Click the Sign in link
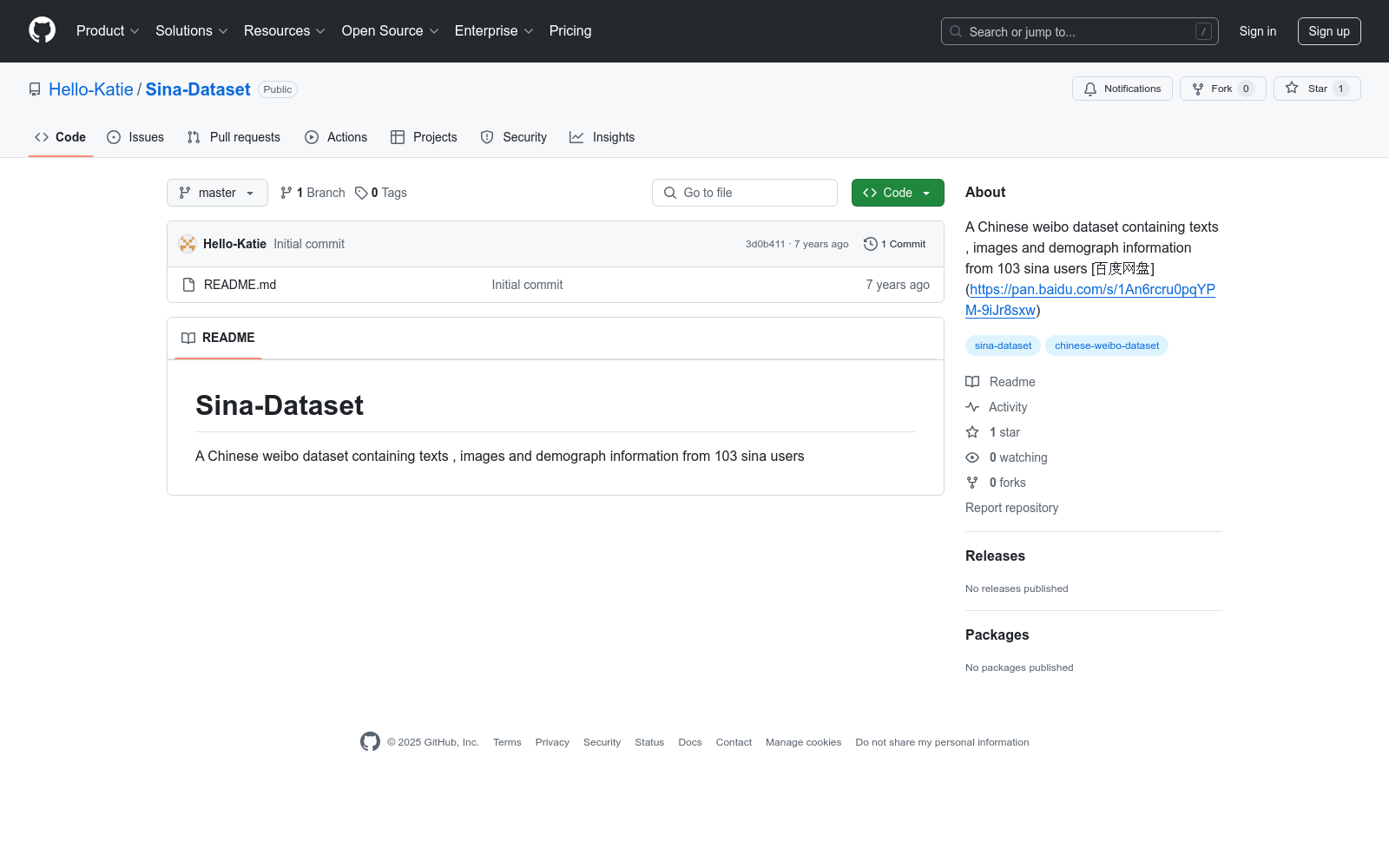 (x=1257, y=31)
